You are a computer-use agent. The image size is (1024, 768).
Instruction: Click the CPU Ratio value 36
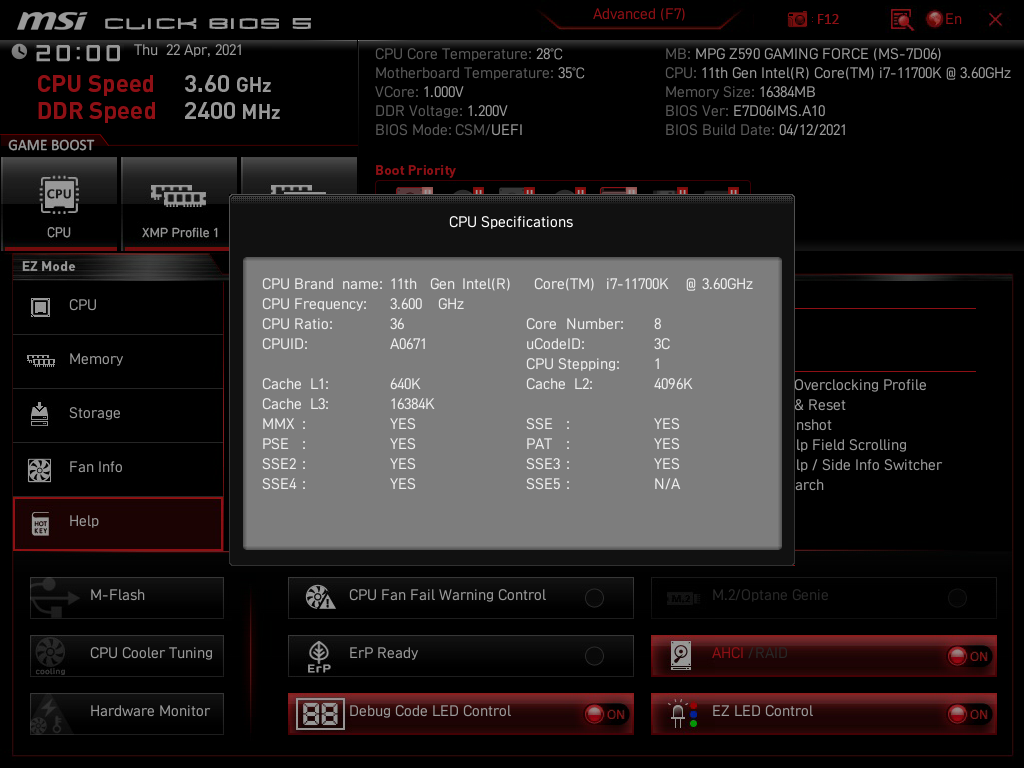397,324
